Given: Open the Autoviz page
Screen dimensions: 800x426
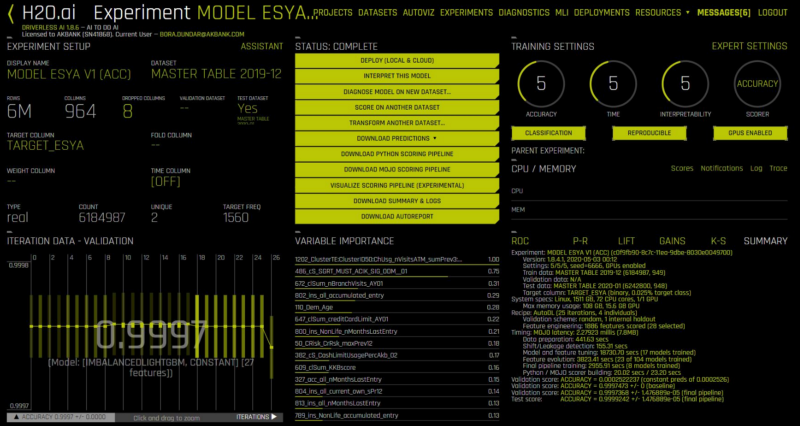Looking at the screenshot, I should pyautogui.click(x=418, y=13).
